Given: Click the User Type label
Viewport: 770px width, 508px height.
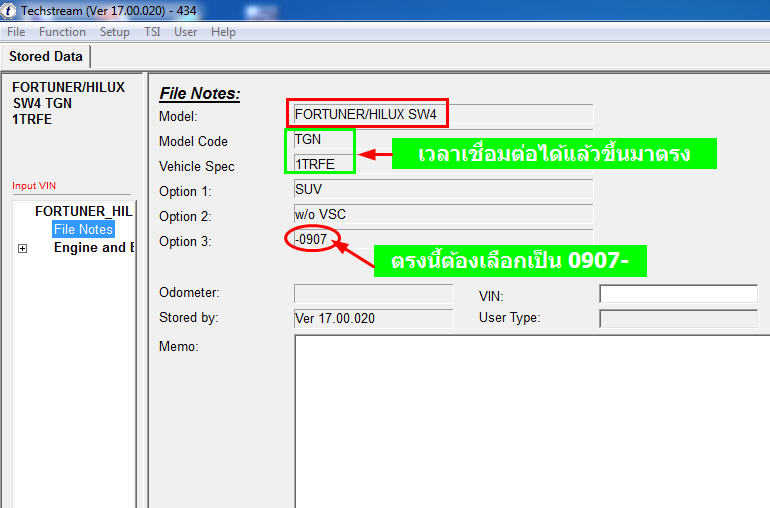Looking at the screenshot, I should click(x=509, y=317).
